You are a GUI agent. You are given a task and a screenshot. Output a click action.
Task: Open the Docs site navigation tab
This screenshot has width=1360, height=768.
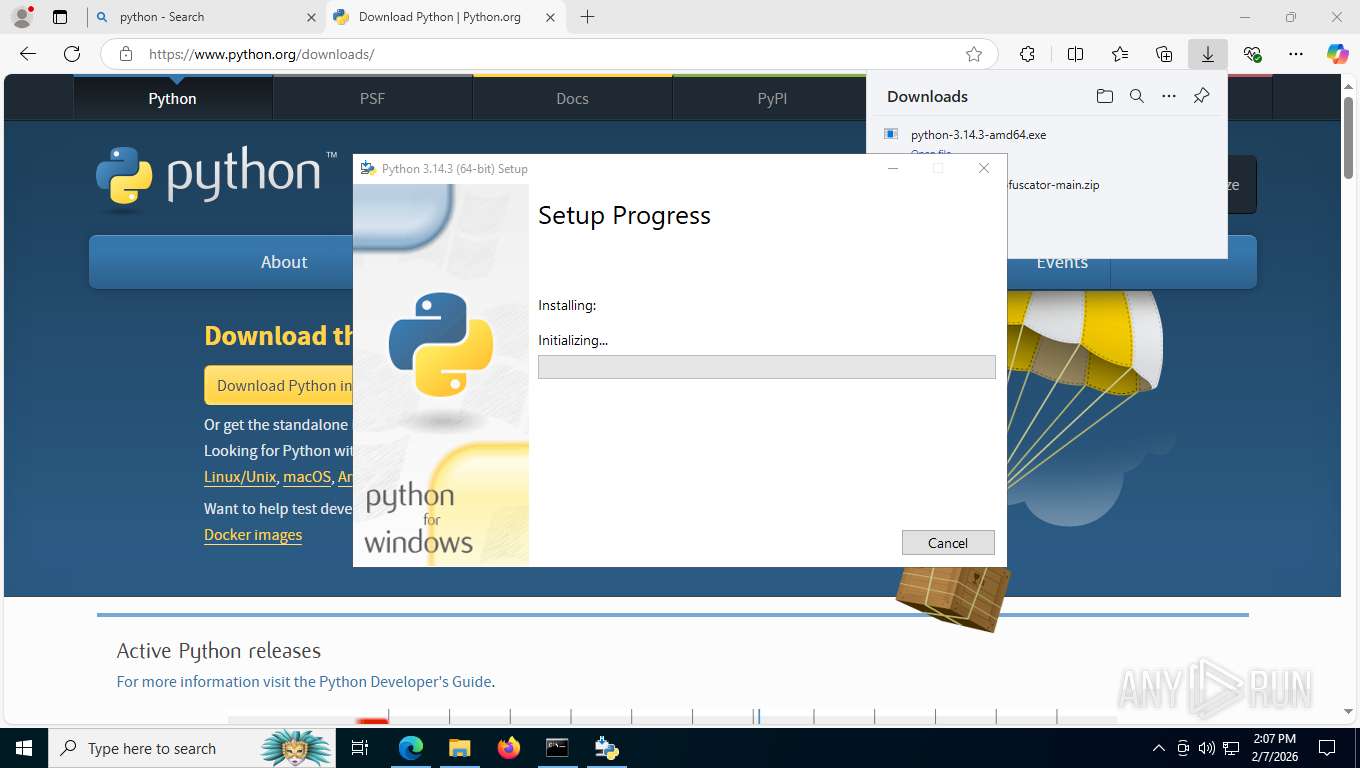pos(572,98)
